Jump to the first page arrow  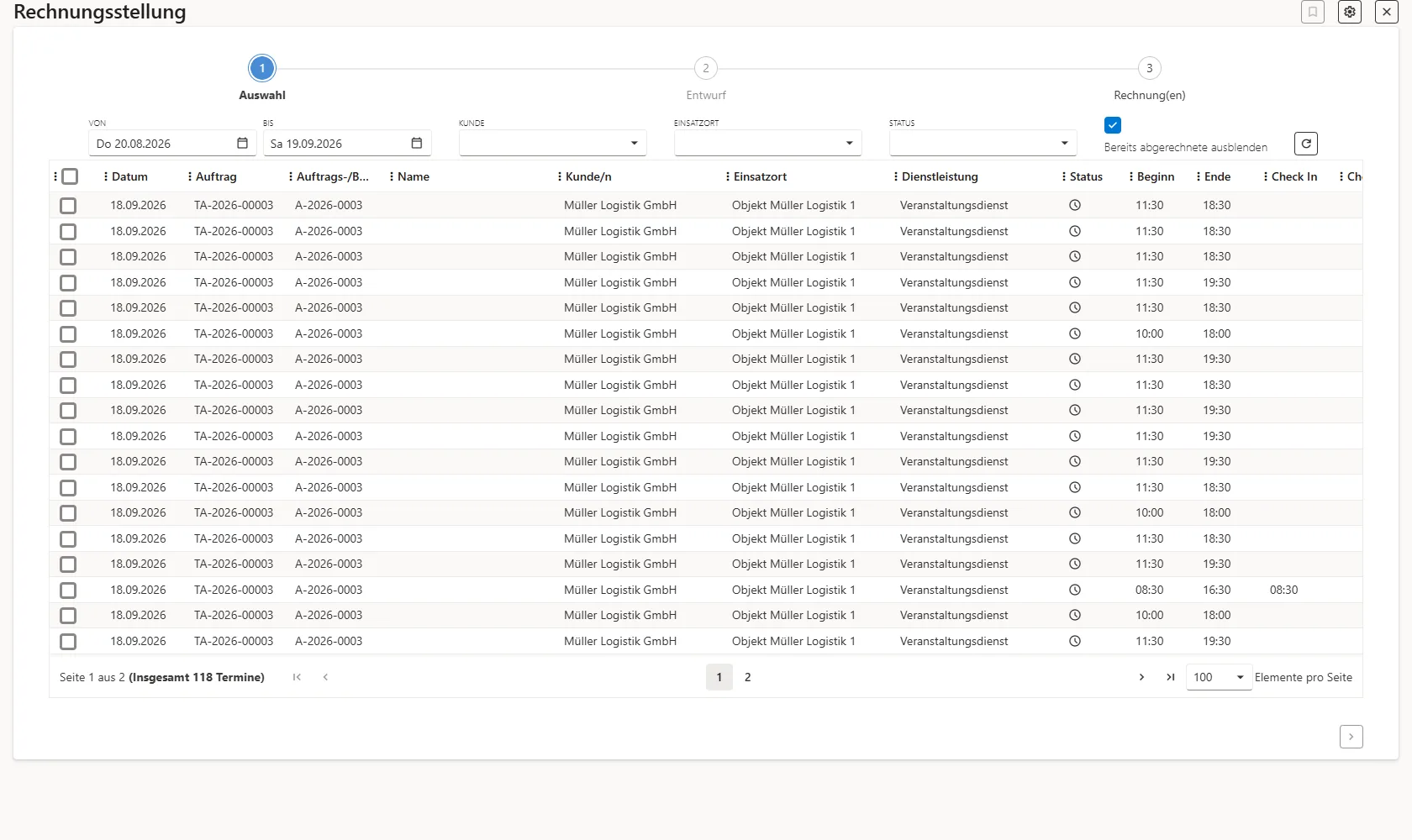[x=297, y=677]
